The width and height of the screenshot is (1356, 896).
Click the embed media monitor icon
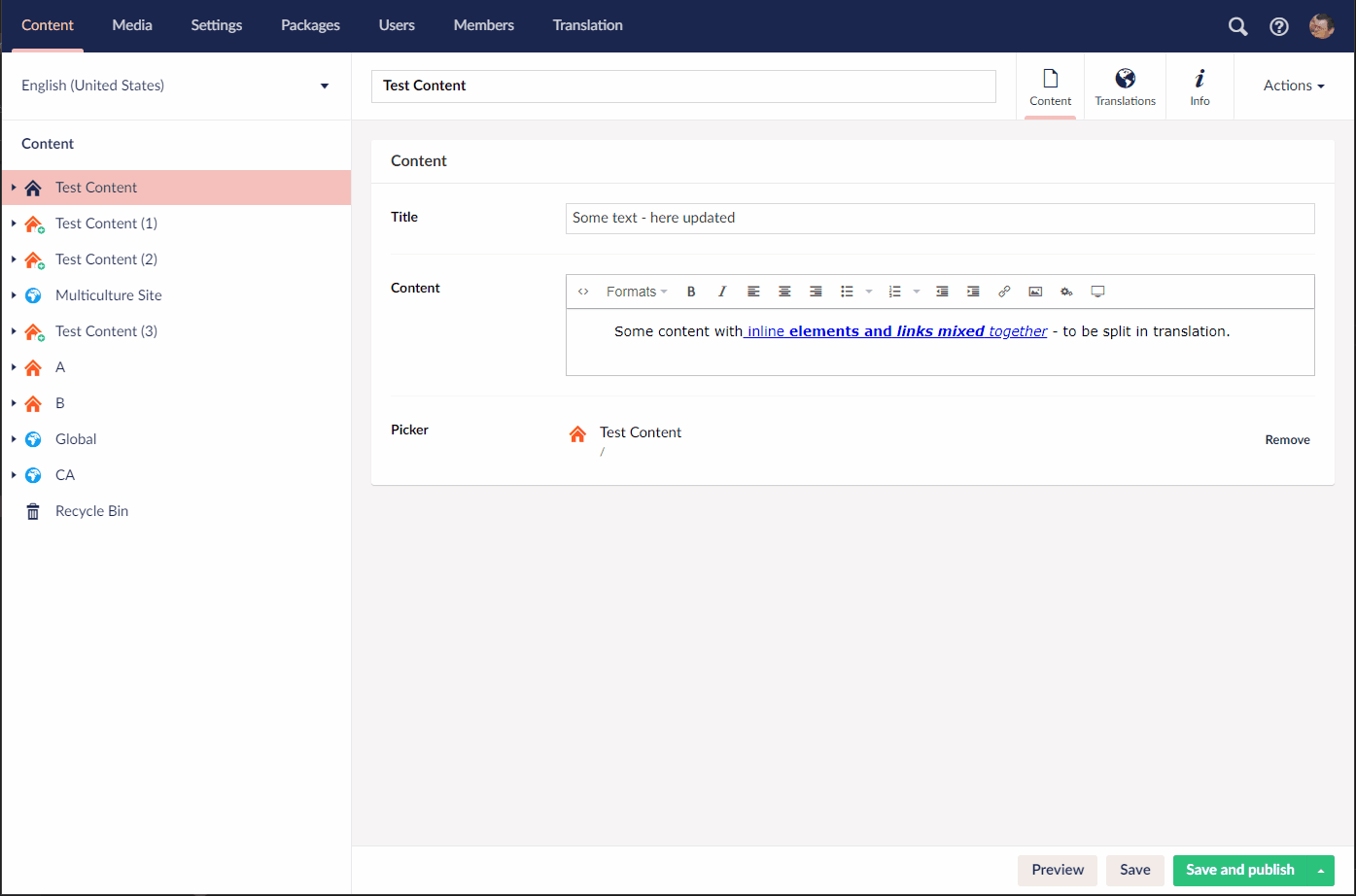[1097, 292]
